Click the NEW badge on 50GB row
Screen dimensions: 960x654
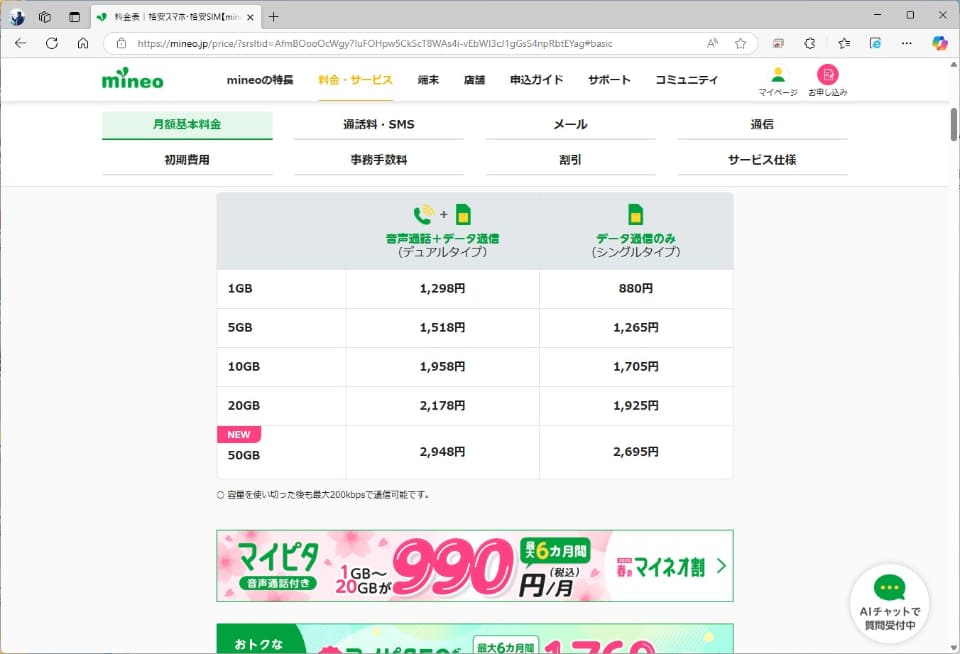(239, 434)
